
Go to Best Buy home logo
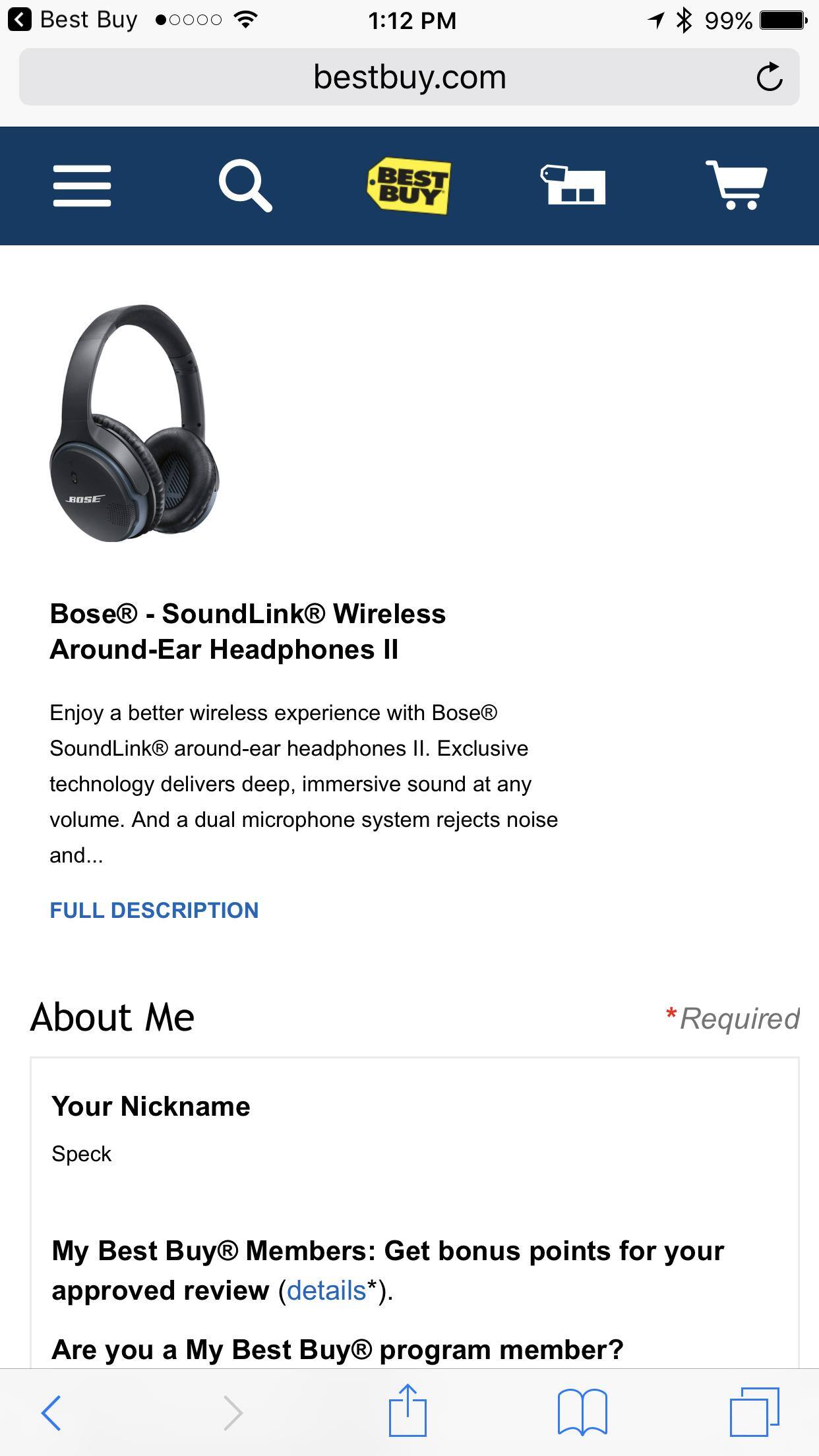tap(409, 186)
